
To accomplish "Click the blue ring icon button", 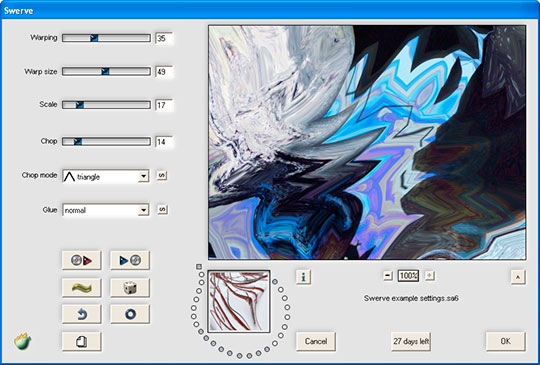I will click(x=130, y=314).
